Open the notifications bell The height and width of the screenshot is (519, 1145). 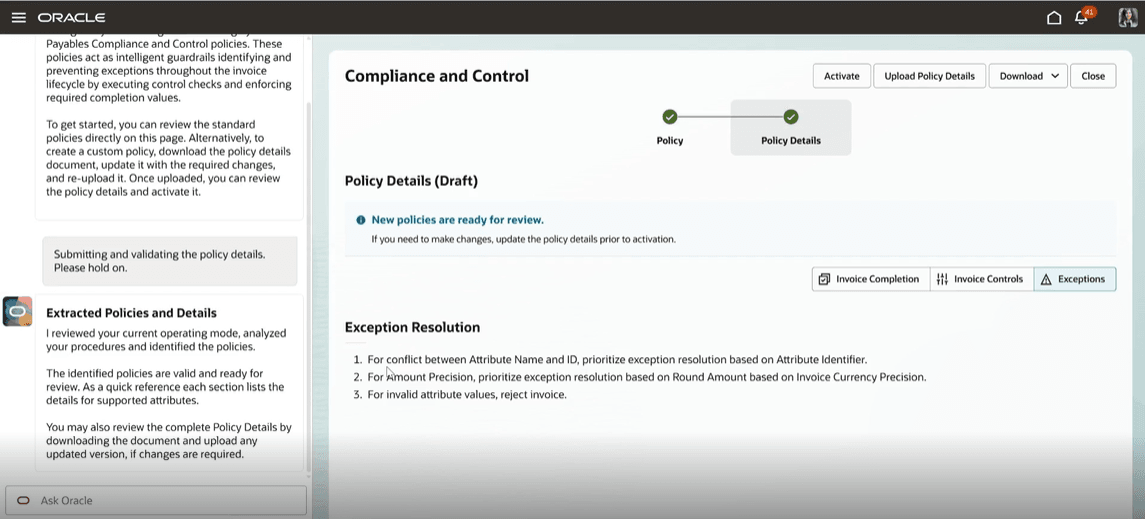1082,18
